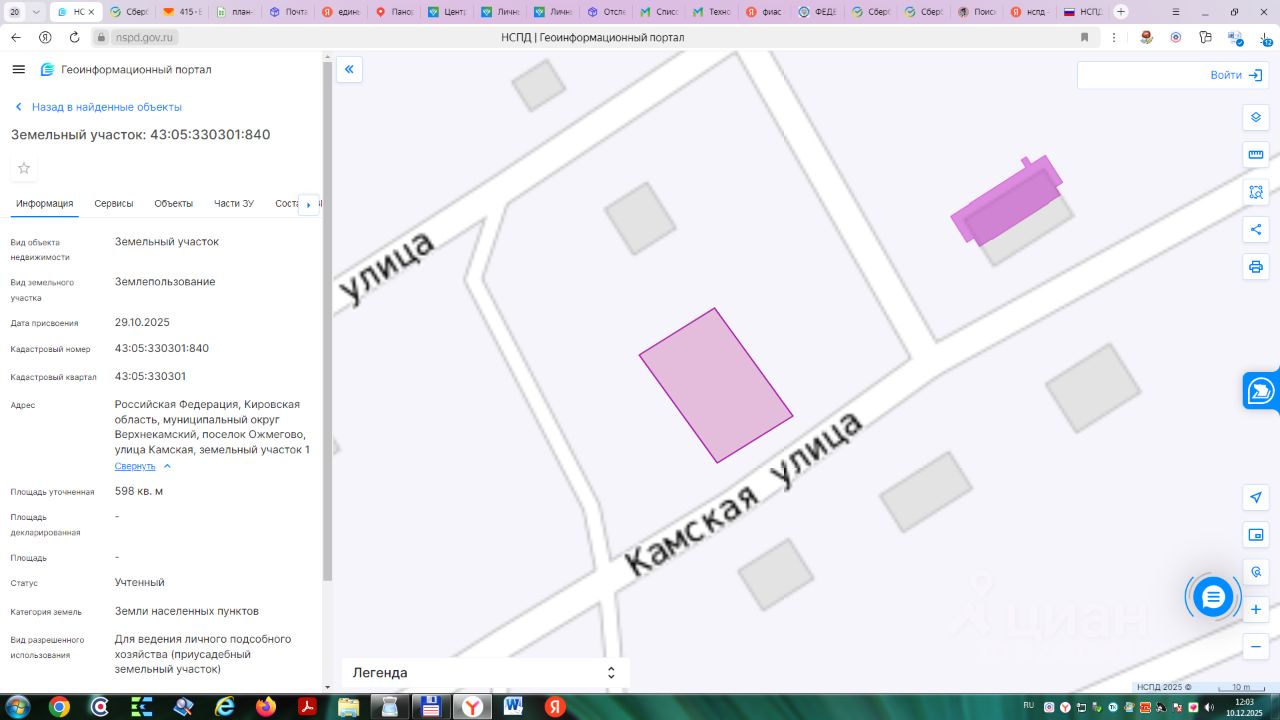Open the tab count dropdown in the browser

[36, 12]
